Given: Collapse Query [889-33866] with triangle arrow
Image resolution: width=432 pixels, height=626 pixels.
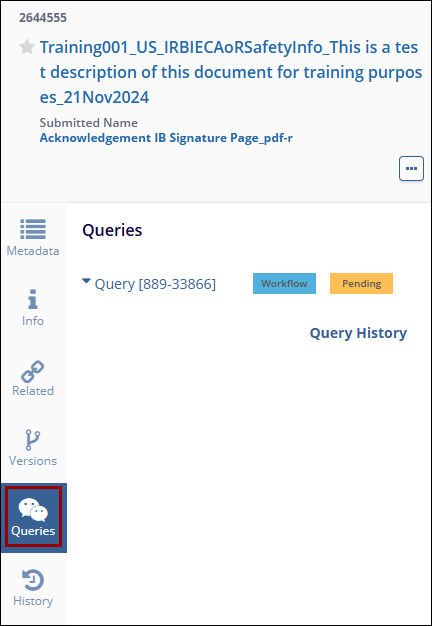Looking at the screenshot, I should click(86, 281).
